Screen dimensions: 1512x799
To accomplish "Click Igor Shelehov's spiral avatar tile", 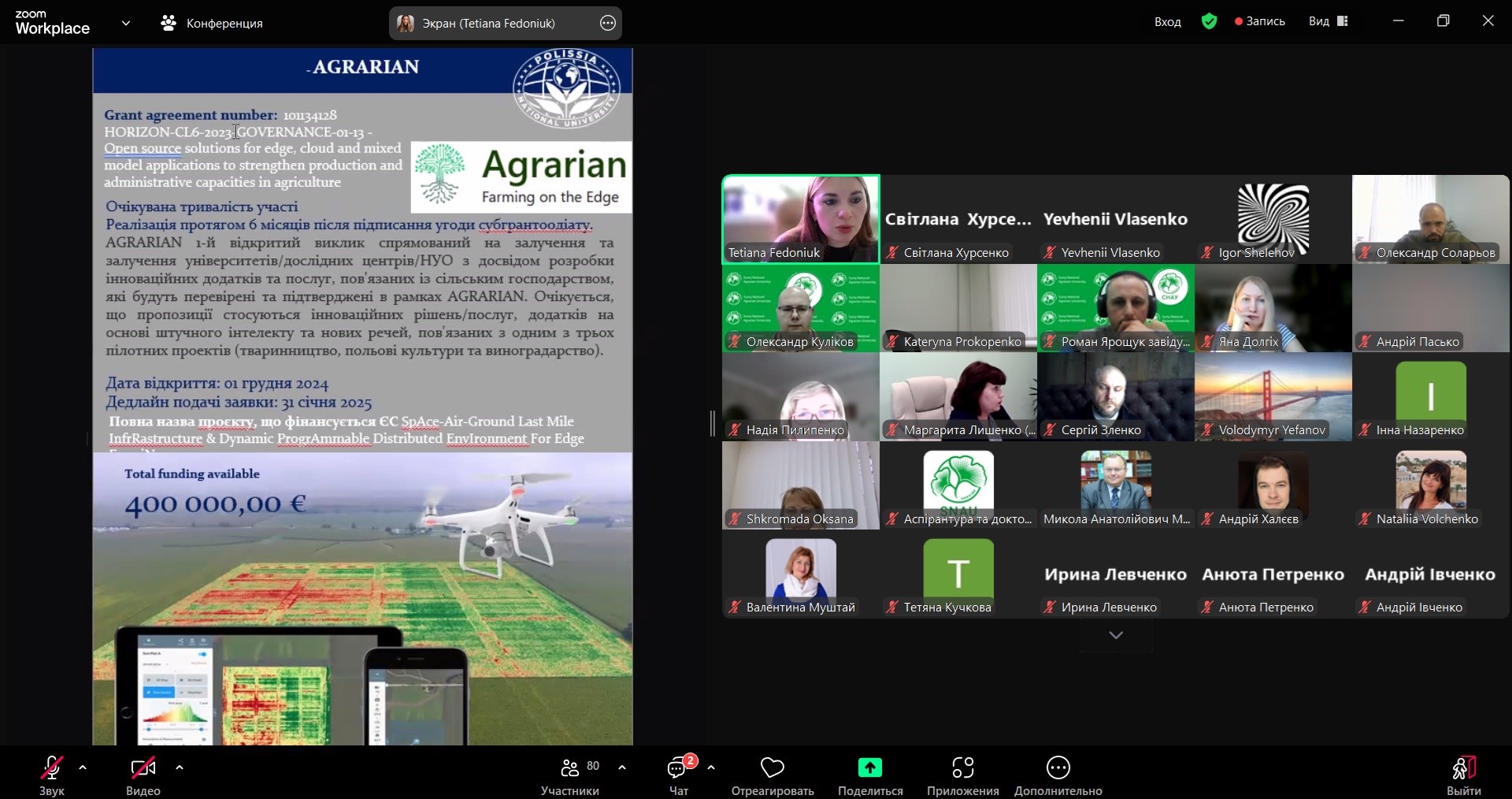I will (x=1273, y=219).
